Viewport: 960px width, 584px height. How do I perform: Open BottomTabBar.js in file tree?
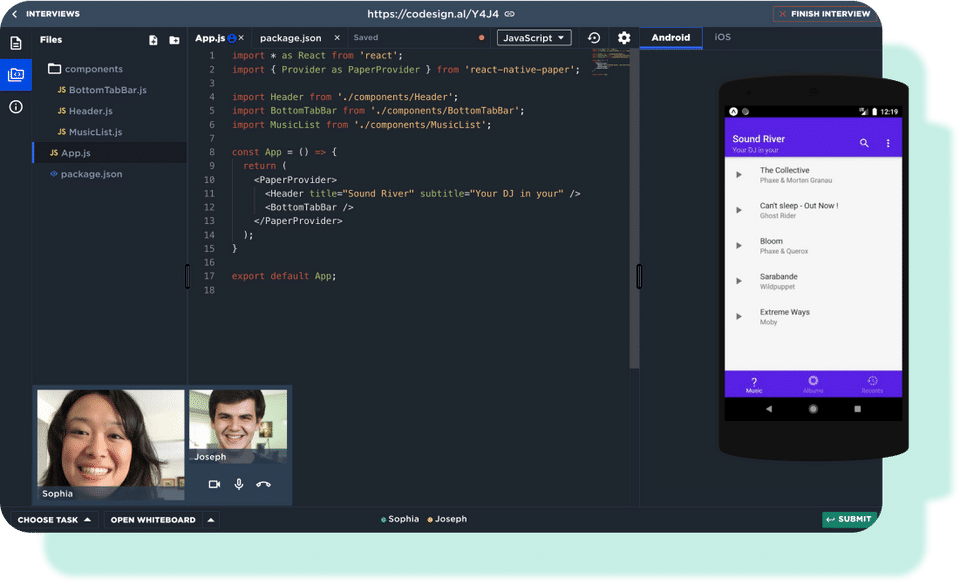102,90
